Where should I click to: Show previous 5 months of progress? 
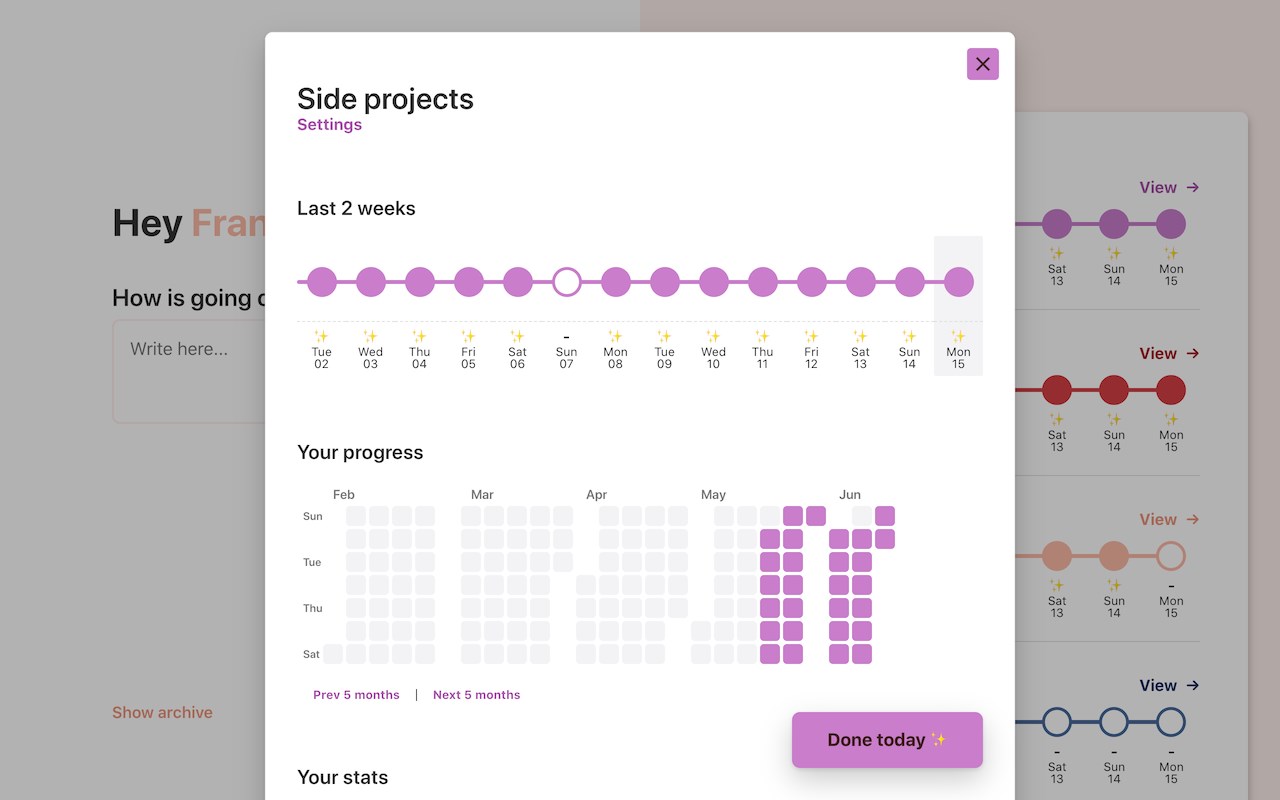coord(356,695)
